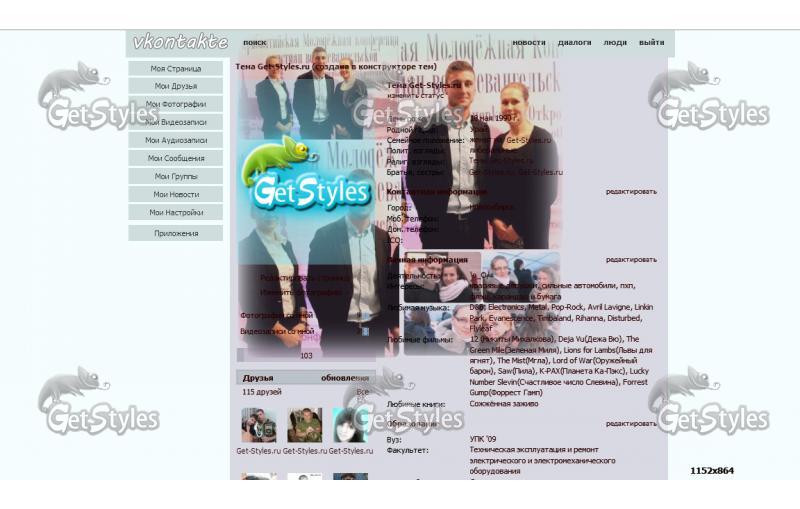Open the first friend's avatar thumbnail
This screenshot has height=509, width=800.
[x=259, y=425]
